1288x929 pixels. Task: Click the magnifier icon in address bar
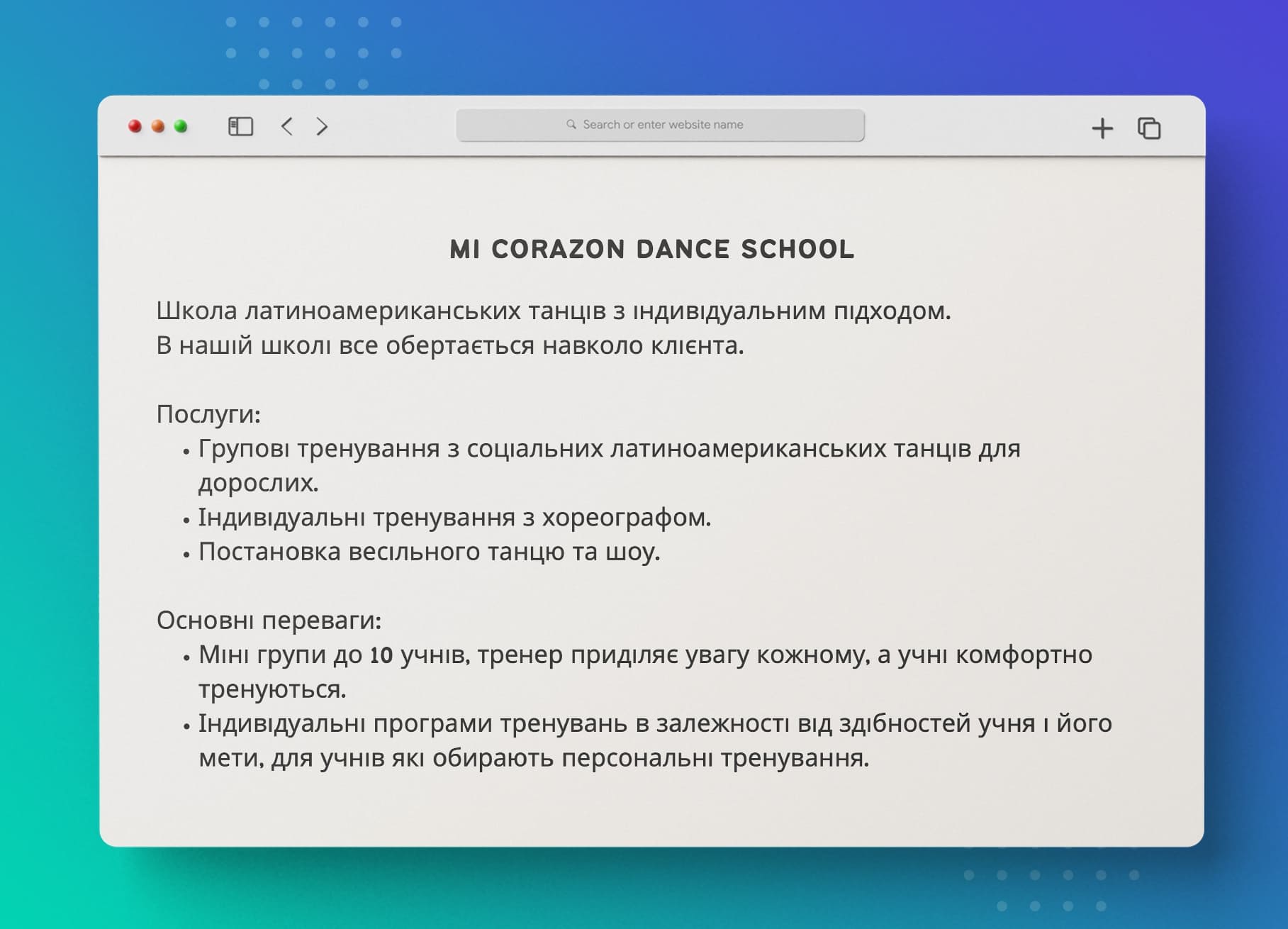pyautogui.click(x=571, y=125)
